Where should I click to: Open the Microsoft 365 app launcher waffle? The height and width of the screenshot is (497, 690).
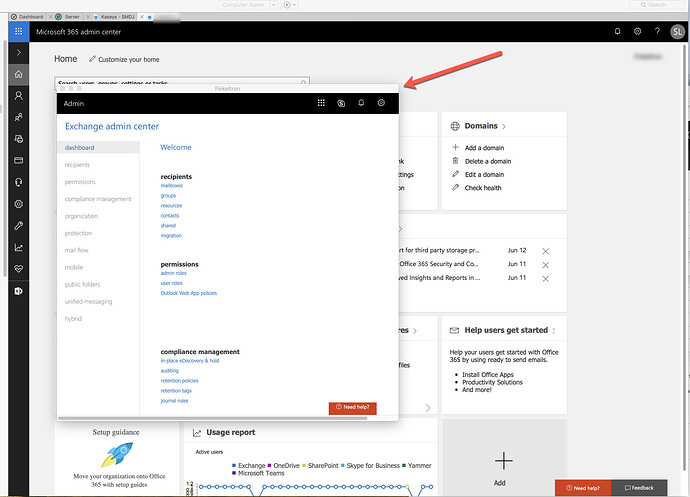(19, 32)
